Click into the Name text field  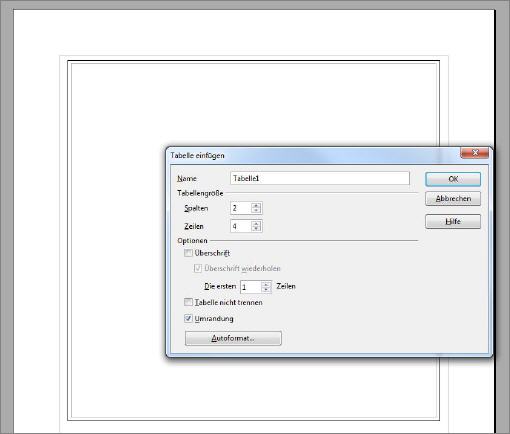[320, 178]
